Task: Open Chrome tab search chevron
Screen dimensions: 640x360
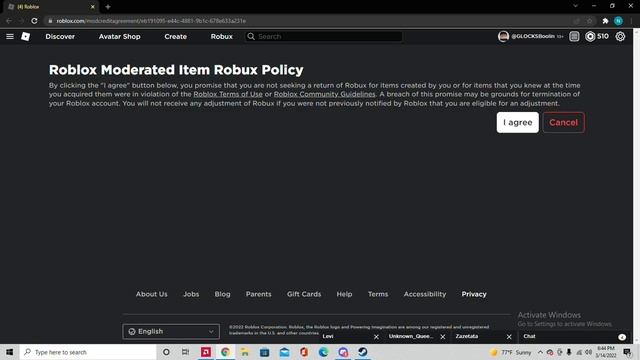Action: tap(576, 6)
